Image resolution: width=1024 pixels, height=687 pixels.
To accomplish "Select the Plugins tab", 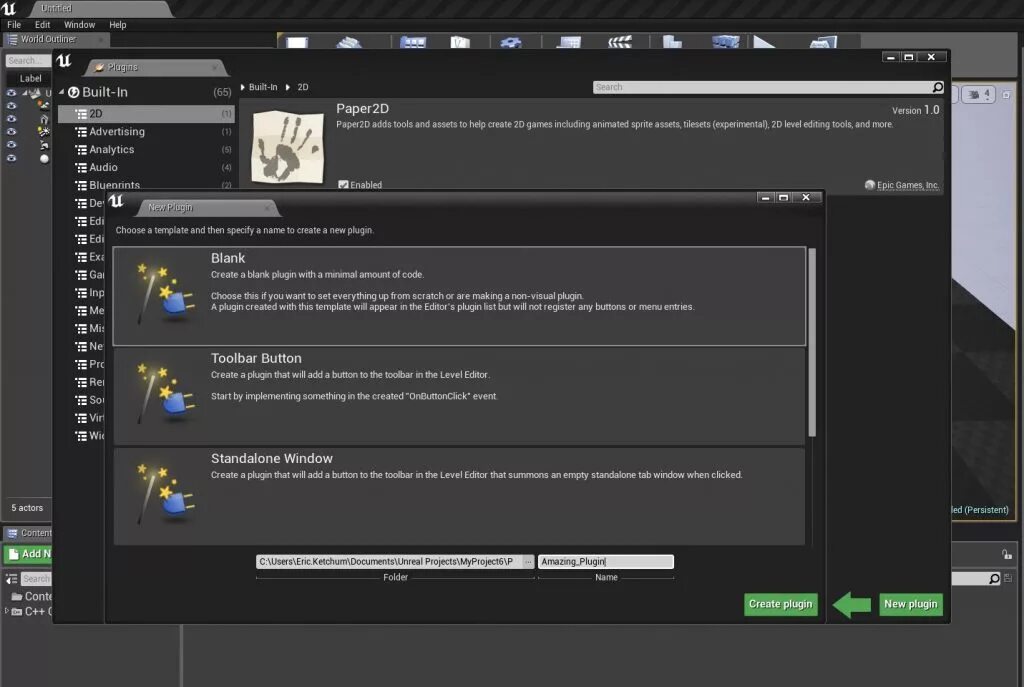I will [156, 67].
